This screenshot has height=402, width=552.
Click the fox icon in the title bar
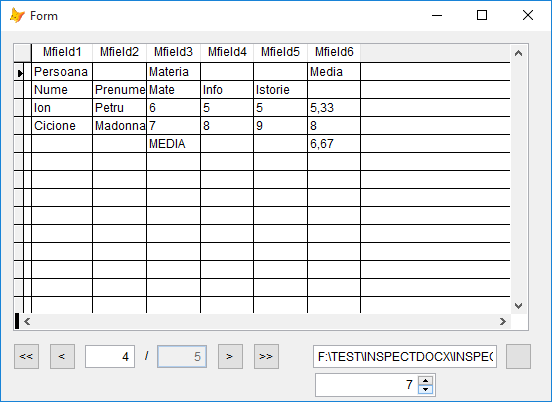17,15
